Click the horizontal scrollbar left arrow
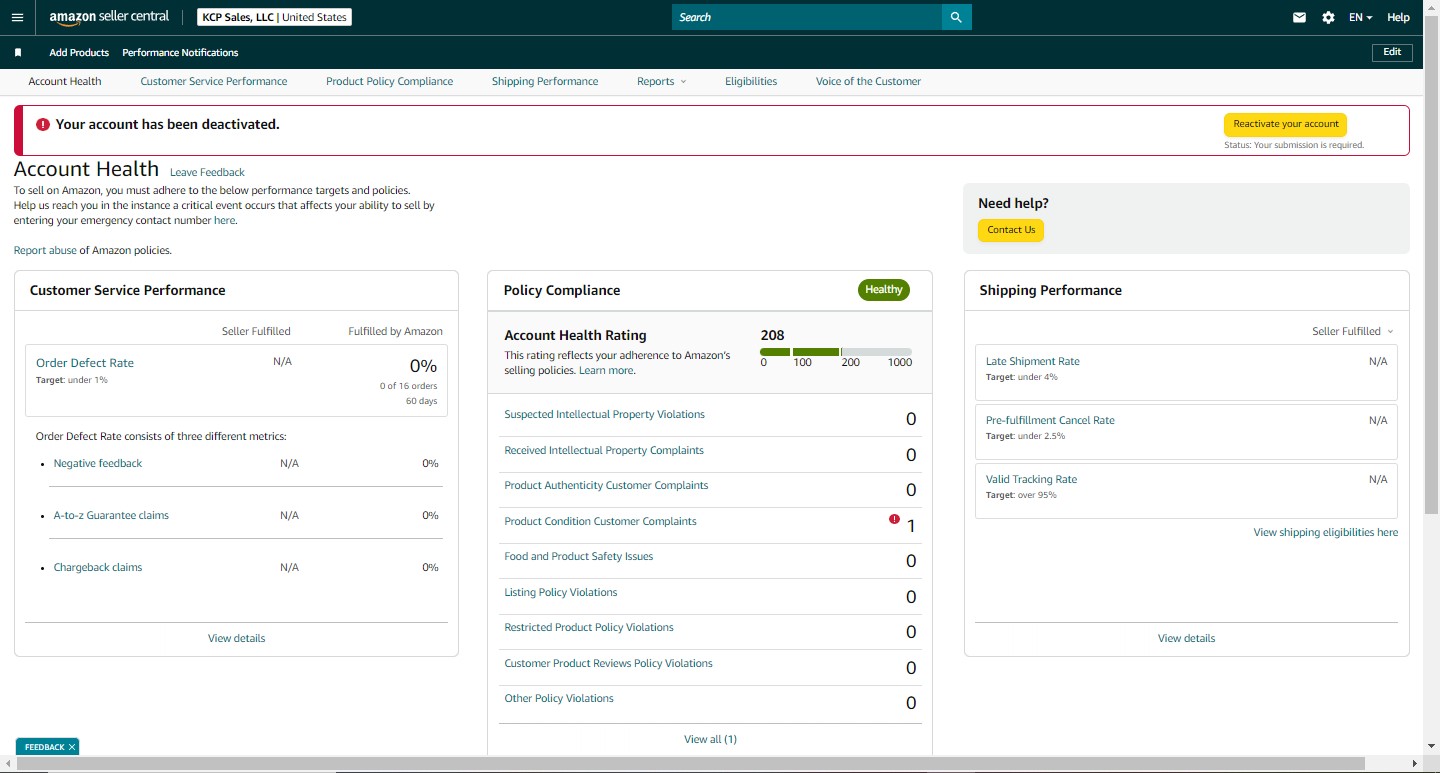Screen dimensions: 1440x773 [x=8, y=765]
